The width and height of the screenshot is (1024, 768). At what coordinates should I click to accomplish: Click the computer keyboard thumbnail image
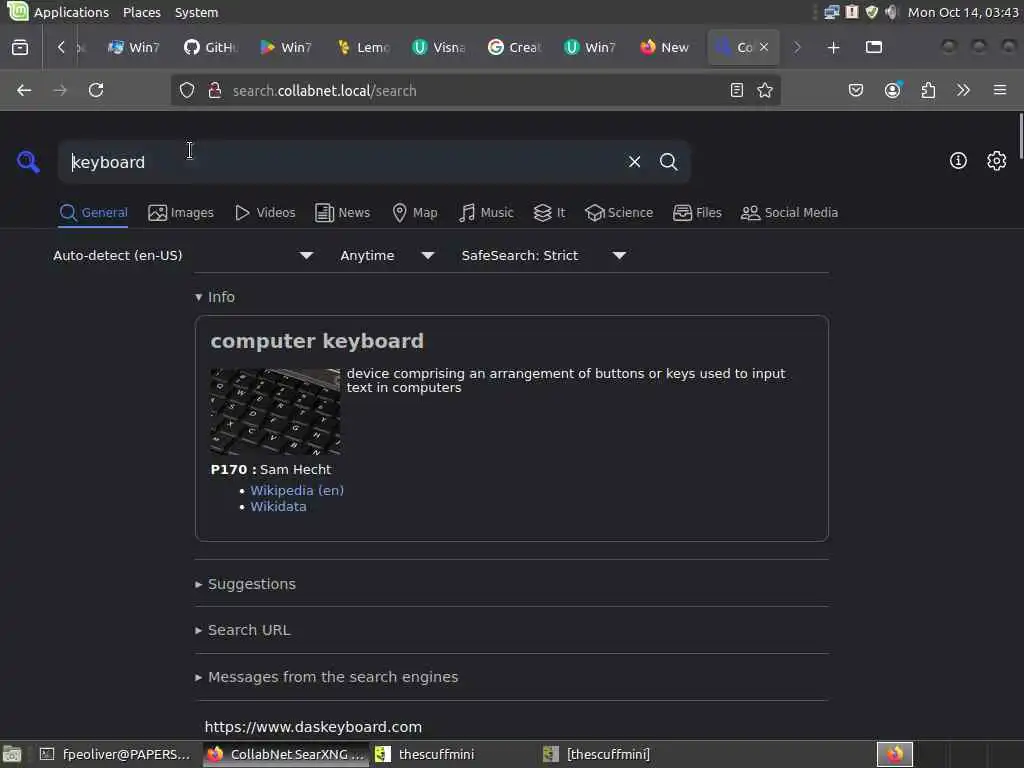tap(275, 412)
